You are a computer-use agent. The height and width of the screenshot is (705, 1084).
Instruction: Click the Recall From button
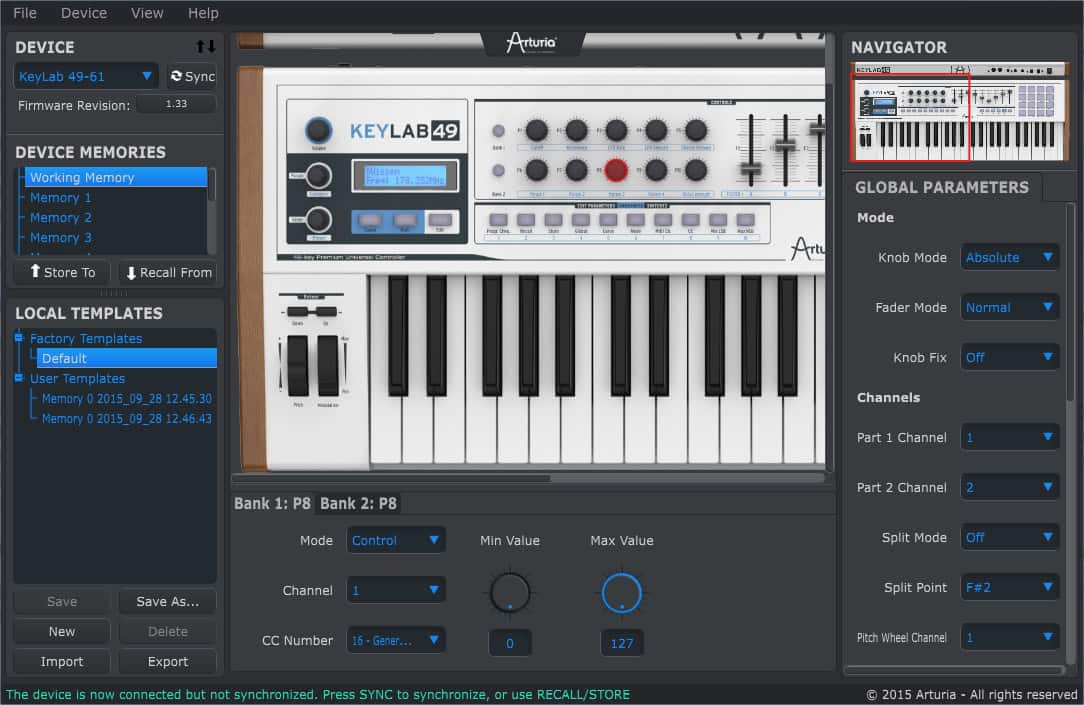[x=168, y=272]
